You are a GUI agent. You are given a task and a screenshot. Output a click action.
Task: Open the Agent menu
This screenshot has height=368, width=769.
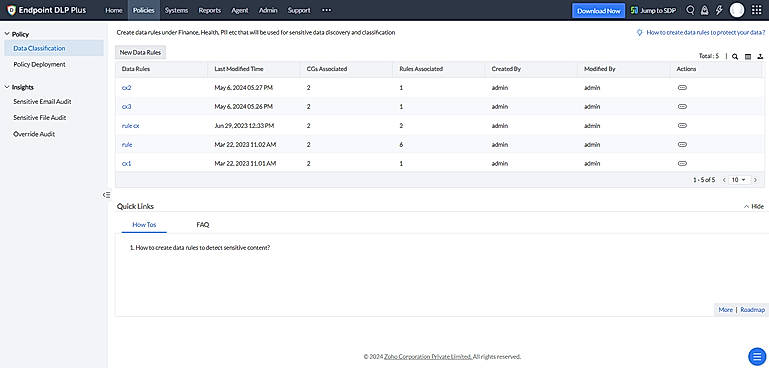[x=239, y=10]
